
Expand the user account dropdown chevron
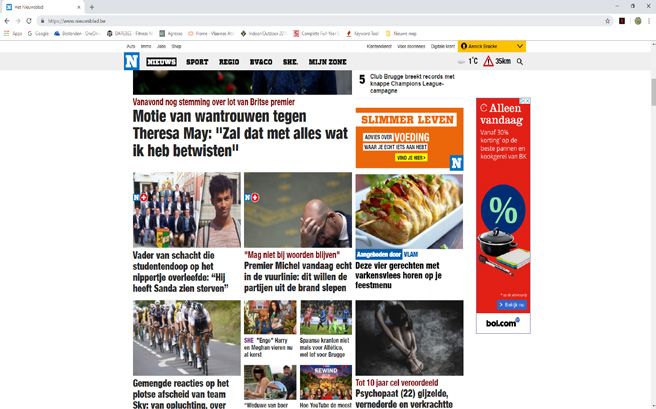[x=520, y=46]
